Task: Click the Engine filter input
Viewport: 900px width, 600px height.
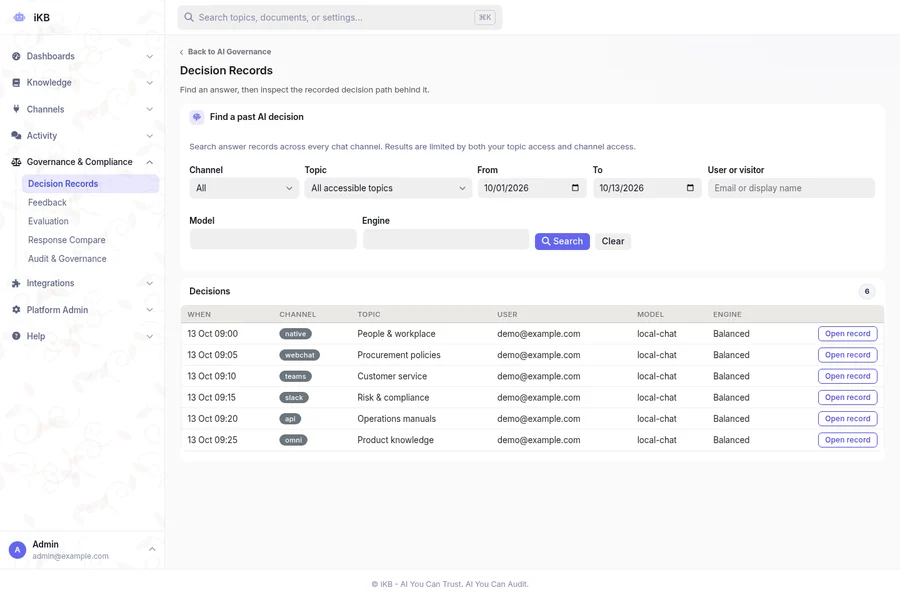Action: pyautogui.click(x=446, y=239)
